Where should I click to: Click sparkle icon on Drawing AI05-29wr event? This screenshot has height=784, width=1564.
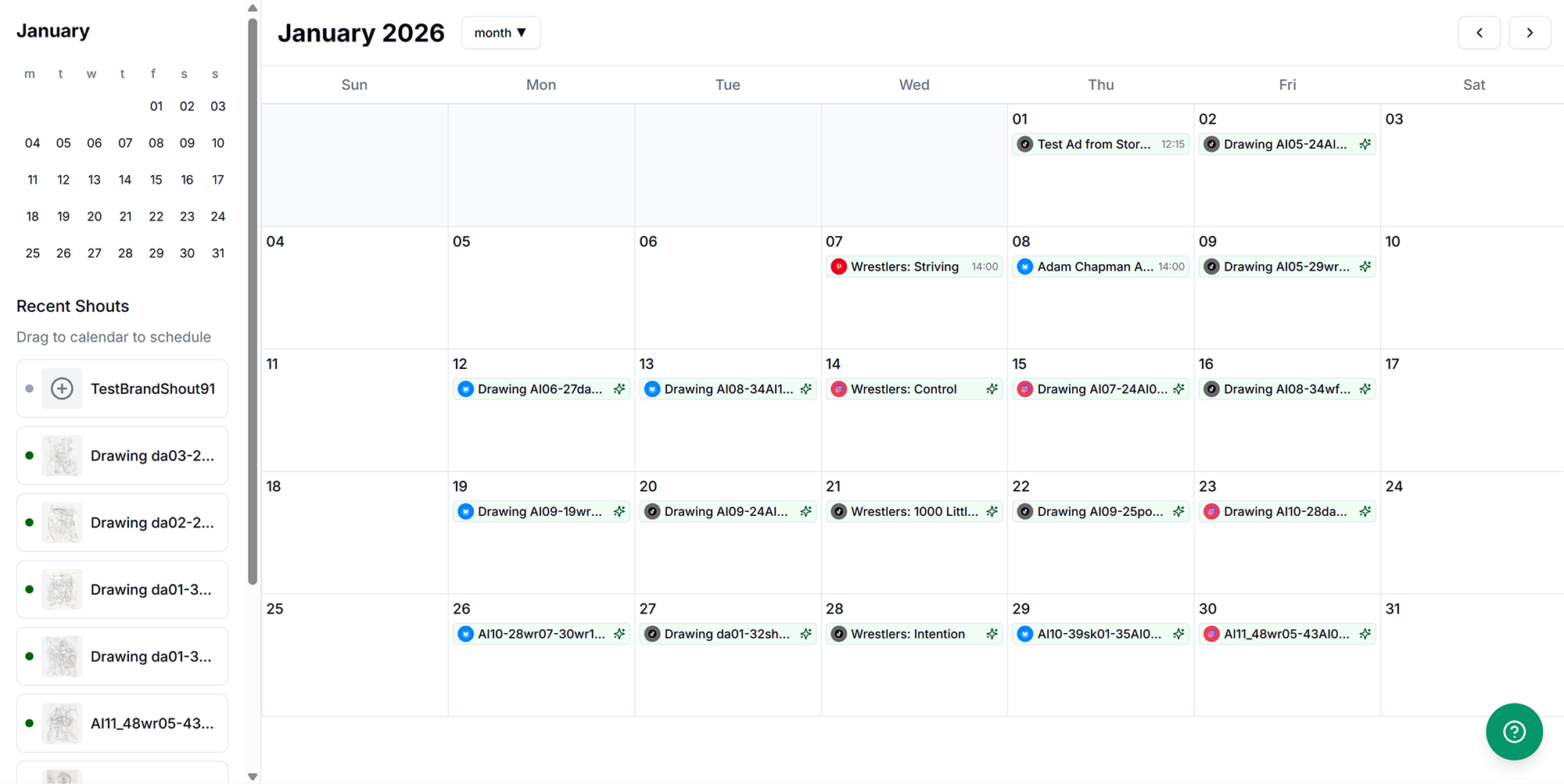click(1365, 267)
